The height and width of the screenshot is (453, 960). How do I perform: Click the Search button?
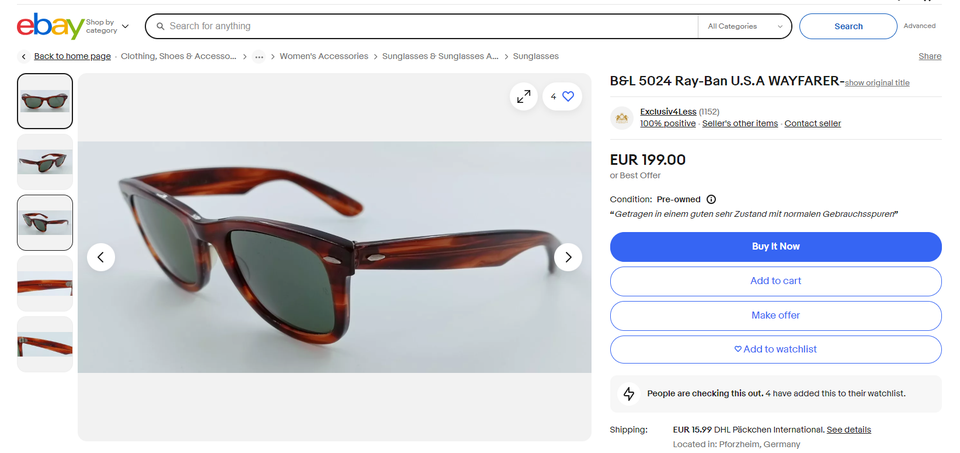[848, 26]
